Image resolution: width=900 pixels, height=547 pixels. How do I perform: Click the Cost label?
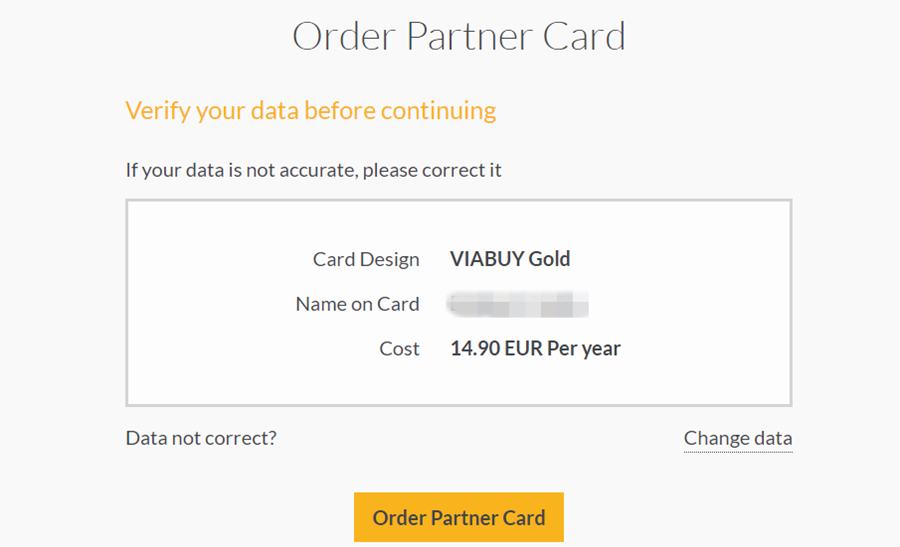tap(399, 349)
